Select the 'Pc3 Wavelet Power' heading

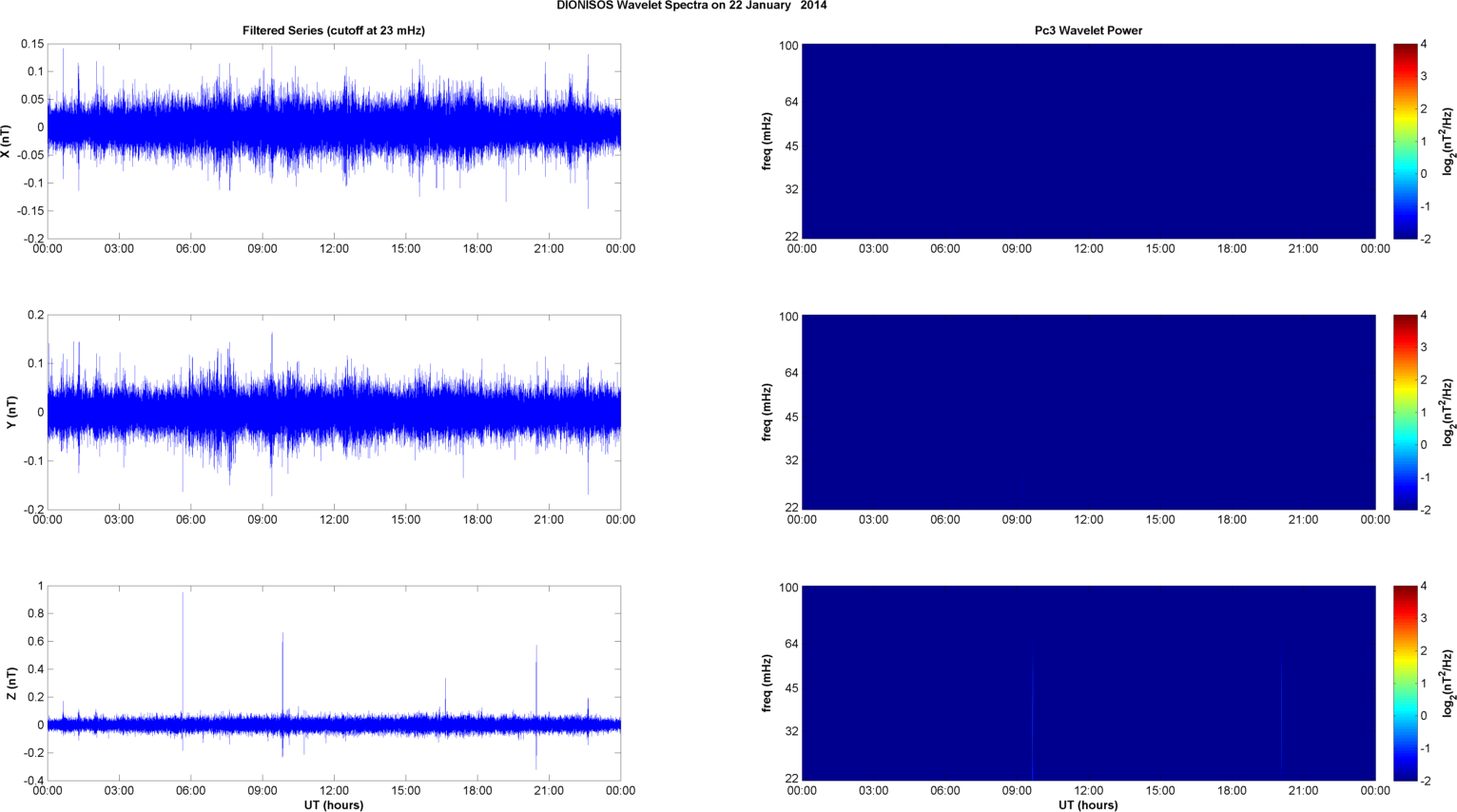coord(1089,30)
